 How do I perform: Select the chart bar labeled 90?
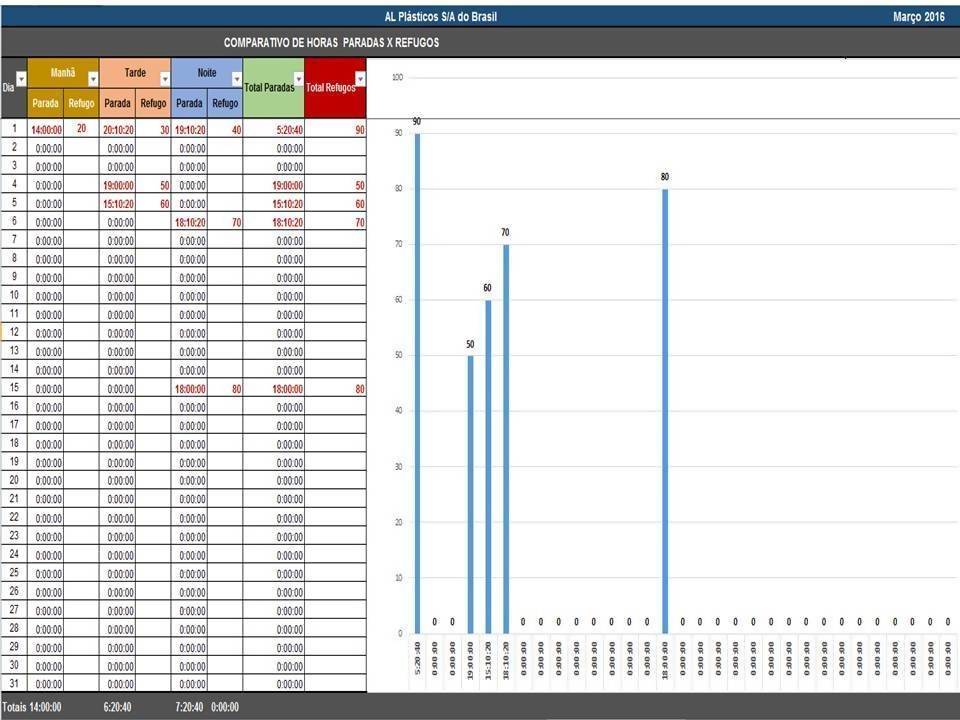coord(417,380)
